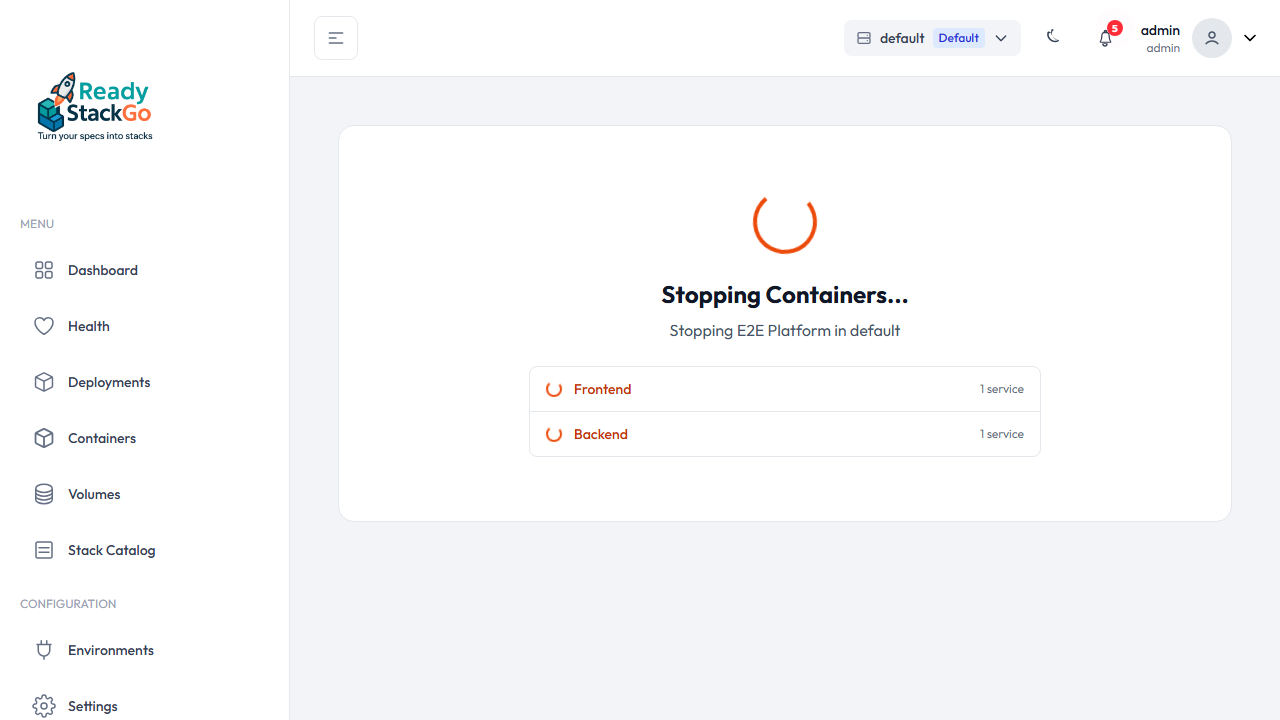Click the Settings gear icon
The image size is (1280, 720).
[44, 706]
